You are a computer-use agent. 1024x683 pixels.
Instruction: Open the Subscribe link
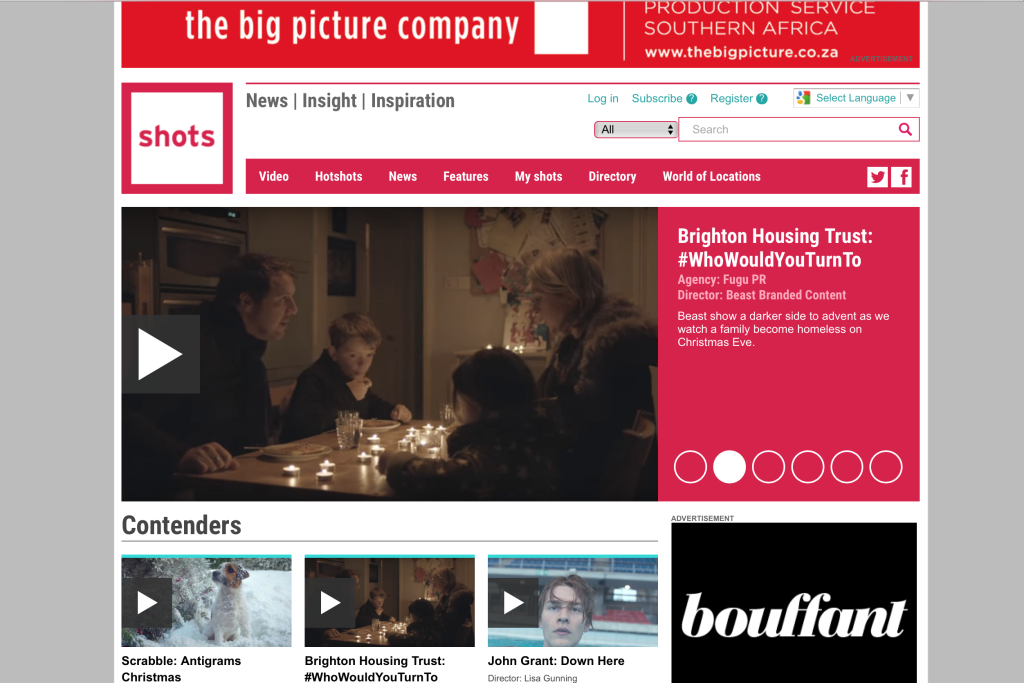pos(657,99)
